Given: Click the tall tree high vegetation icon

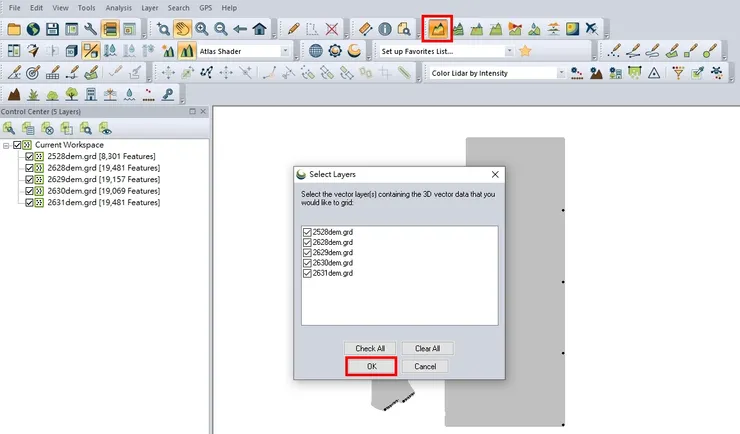Looking at the screenshot, I should pyautogui.click(x=71, y=95).
